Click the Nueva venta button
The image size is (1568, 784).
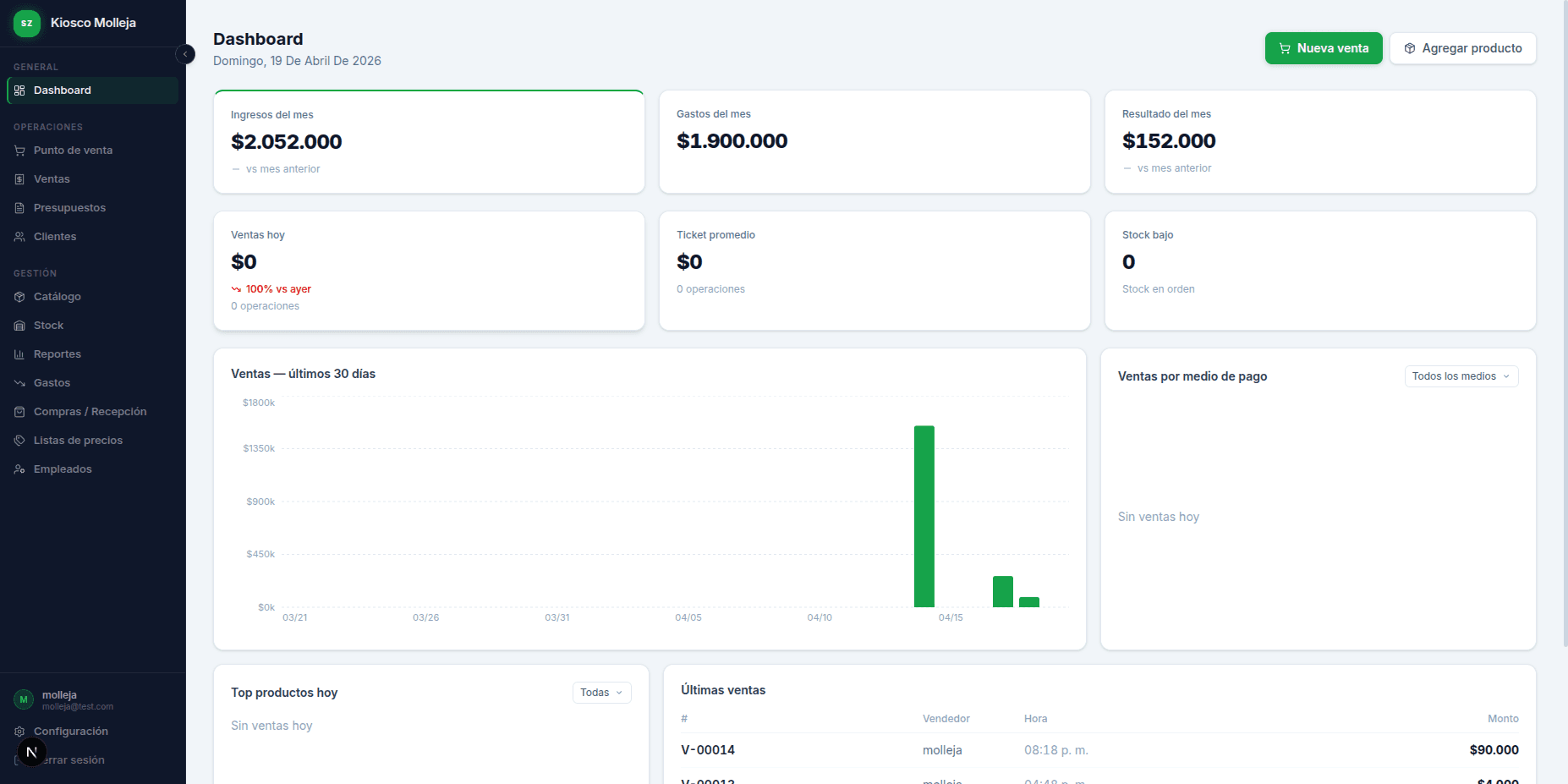[x=1324, y=48]
